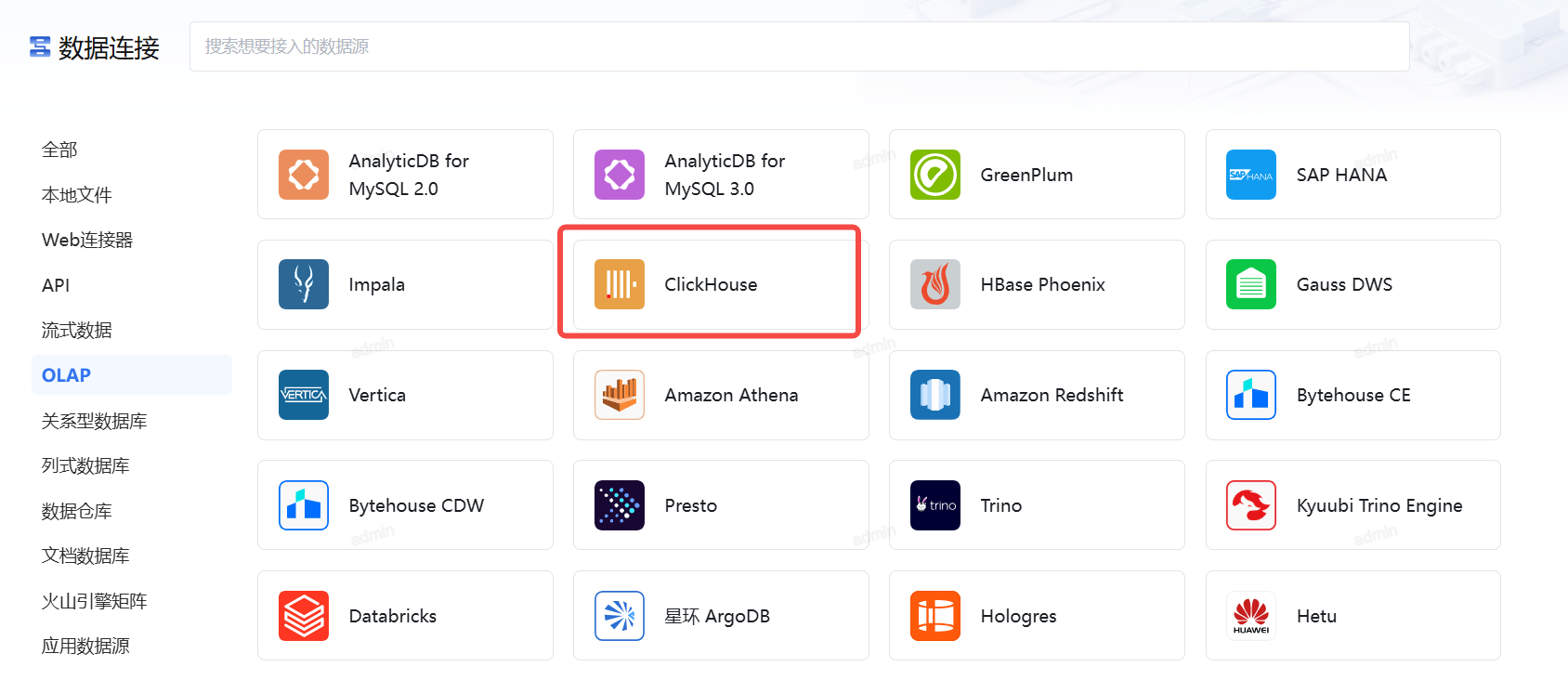Screen dimensions: 1568x693
Task: Open the 关系型数据库 category
Action: click(94, 421)
